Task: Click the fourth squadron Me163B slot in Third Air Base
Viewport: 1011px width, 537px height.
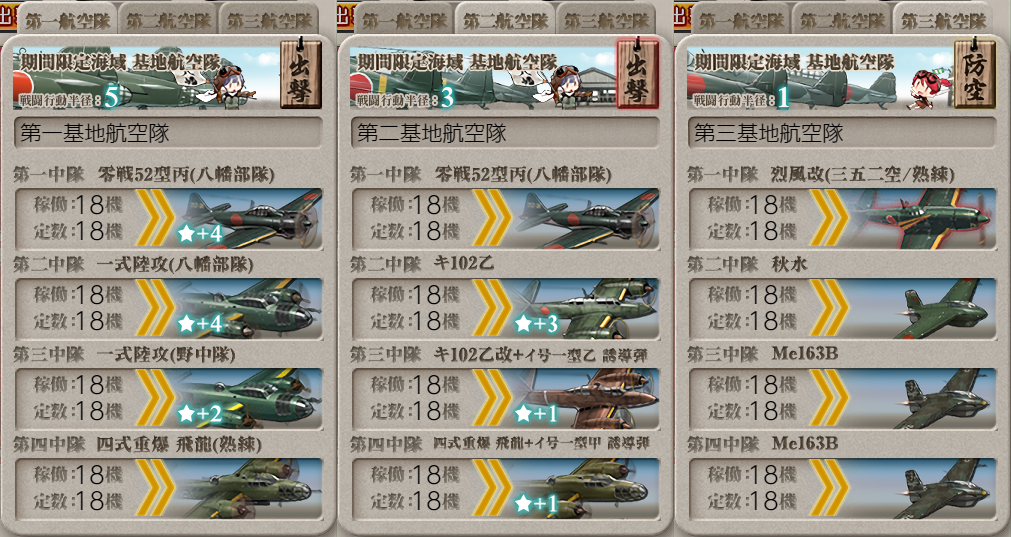Action: click(842, 488)
